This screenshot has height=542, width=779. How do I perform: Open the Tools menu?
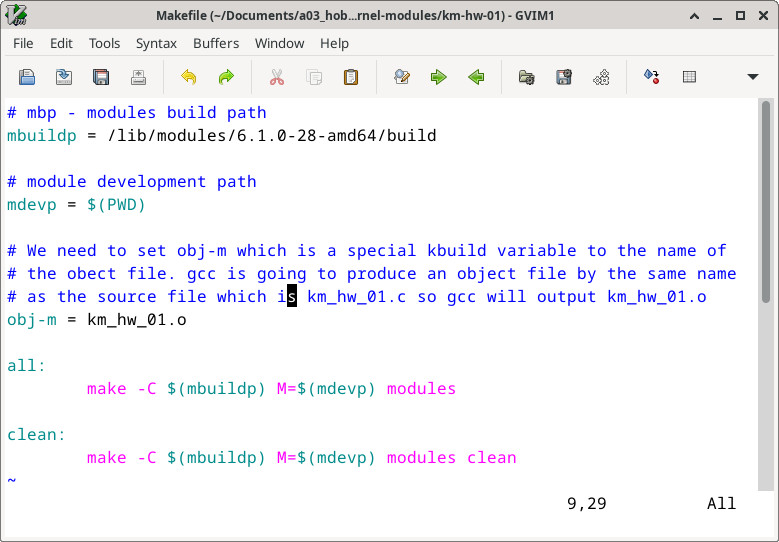[104, 43]
